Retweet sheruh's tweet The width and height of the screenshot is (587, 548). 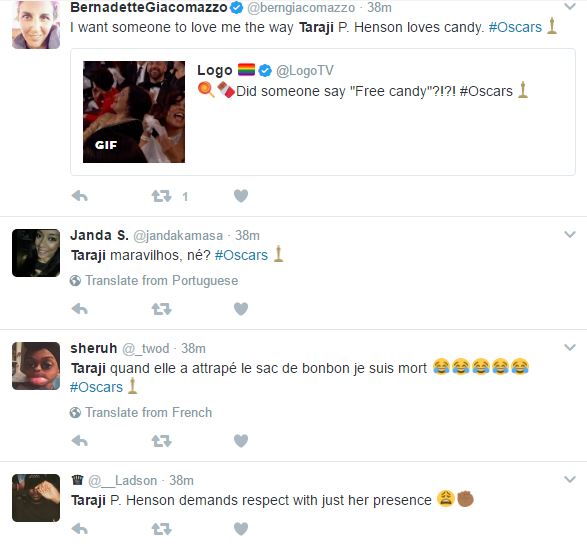click(x=161, y=441)
